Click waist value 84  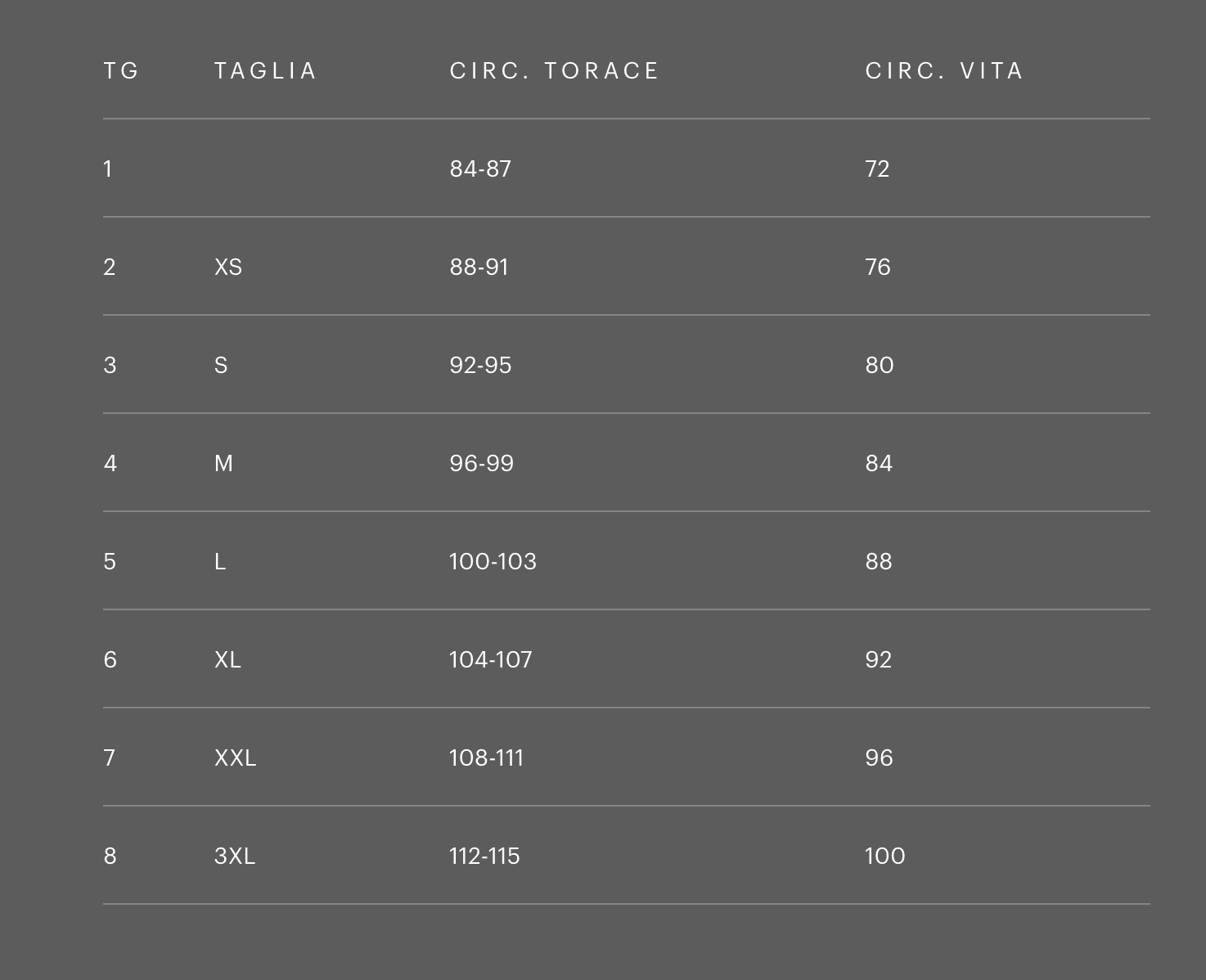(879, 464)
